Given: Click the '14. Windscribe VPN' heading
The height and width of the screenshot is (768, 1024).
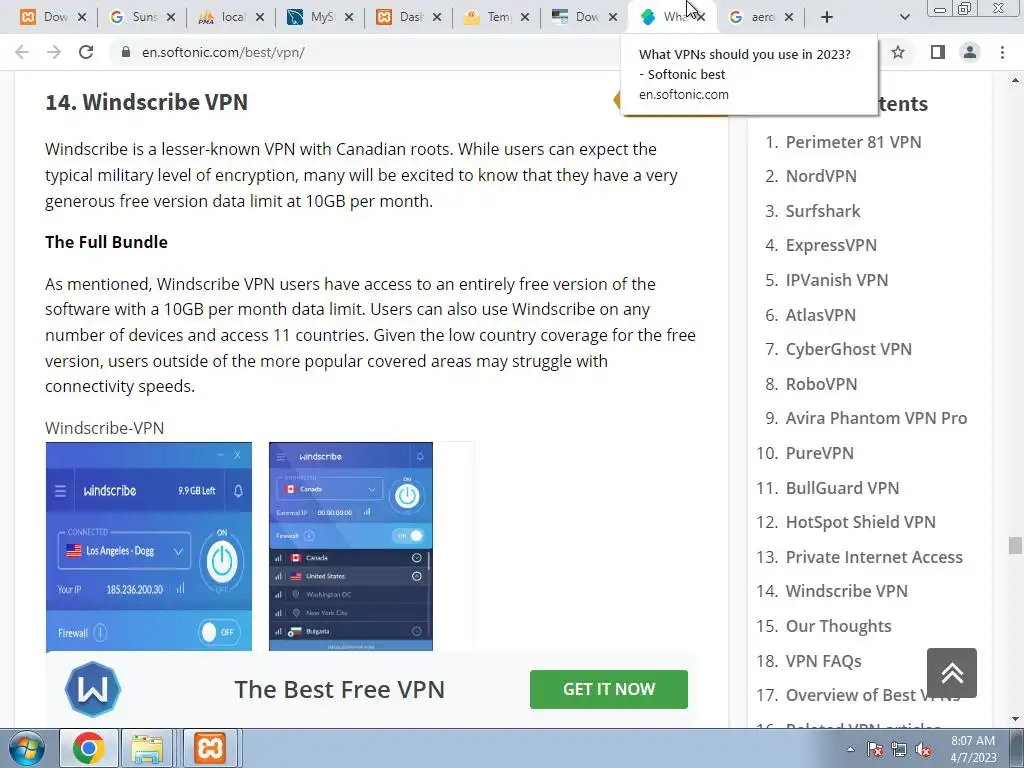Looking at the screenshot, I should tap(146, 102).
